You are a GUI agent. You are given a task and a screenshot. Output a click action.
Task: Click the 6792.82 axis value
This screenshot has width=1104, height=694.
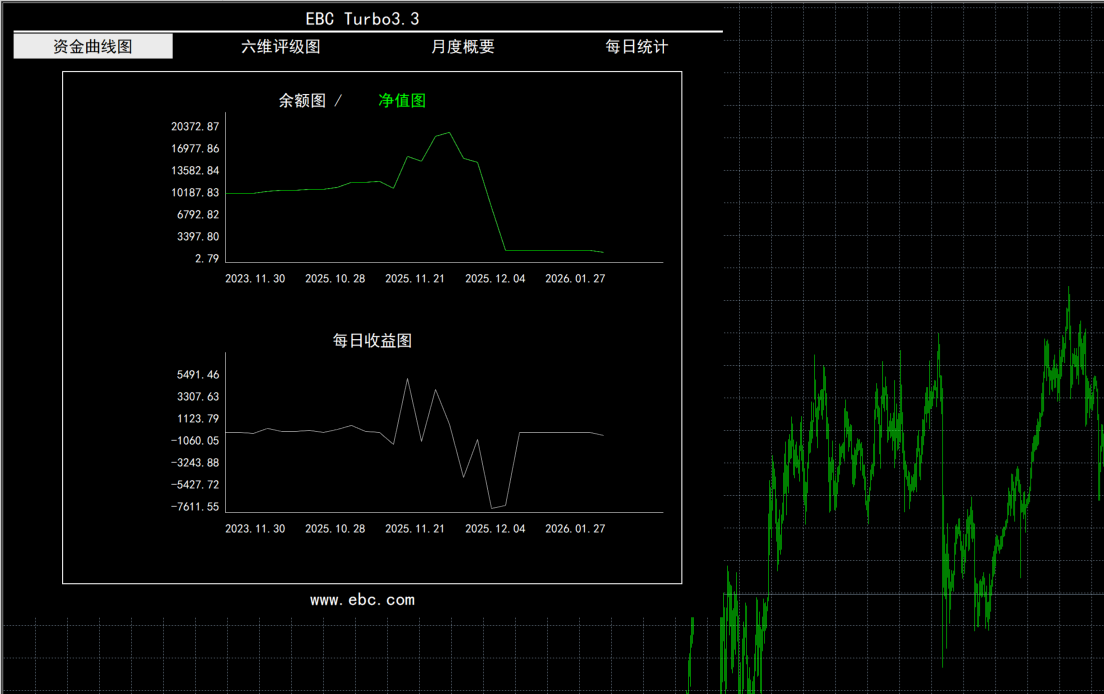click(198, 215)
